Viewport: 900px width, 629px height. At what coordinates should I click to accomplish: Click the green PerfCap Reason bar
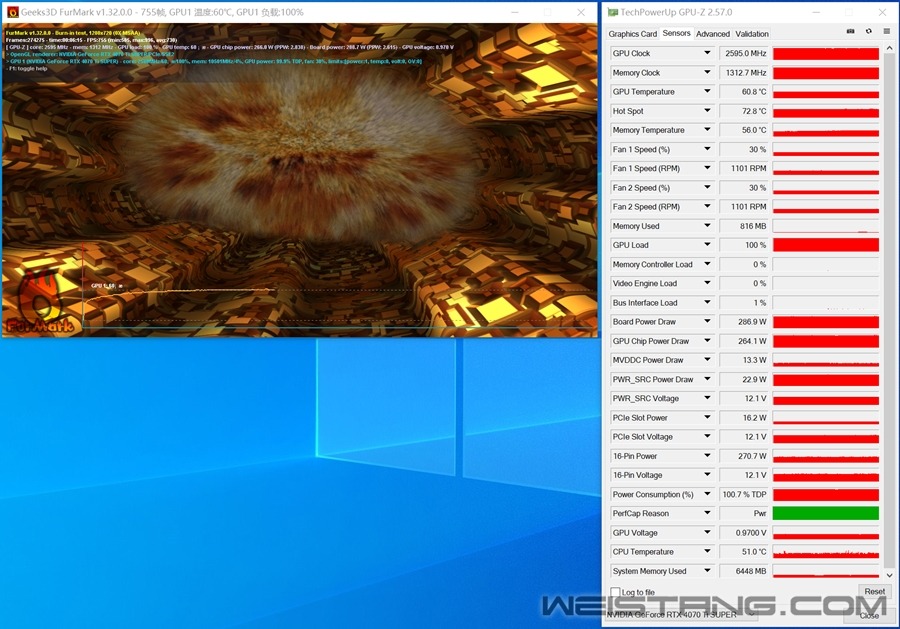coord(825,514)
